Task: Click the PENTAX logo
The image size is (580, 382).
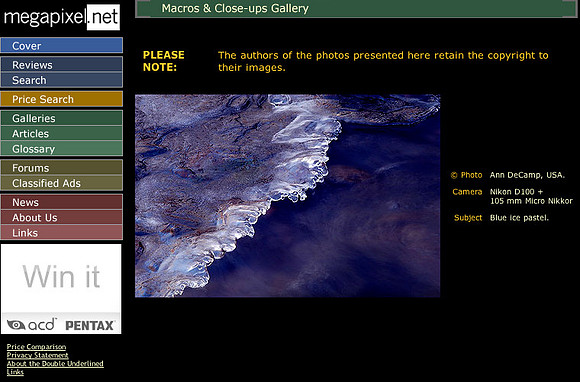Action: pos(90,326)
